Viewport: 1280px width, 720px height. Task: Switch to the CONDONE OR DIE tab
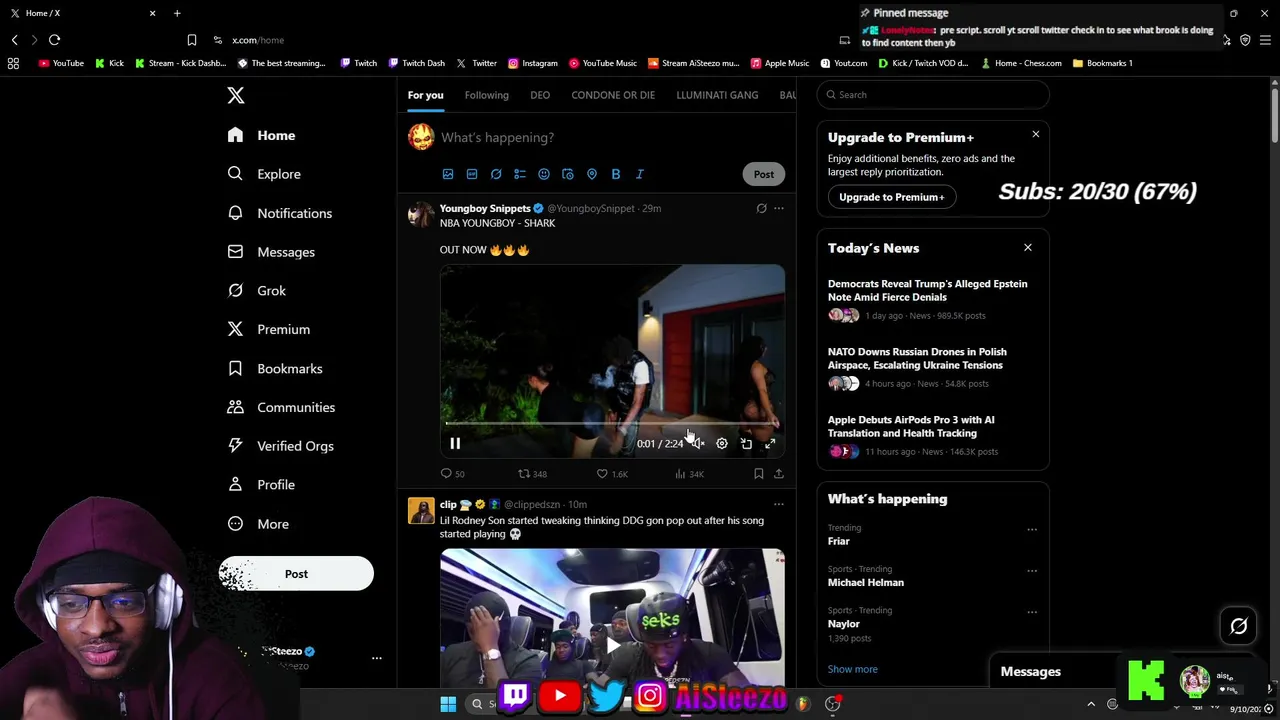click(613, 95)
